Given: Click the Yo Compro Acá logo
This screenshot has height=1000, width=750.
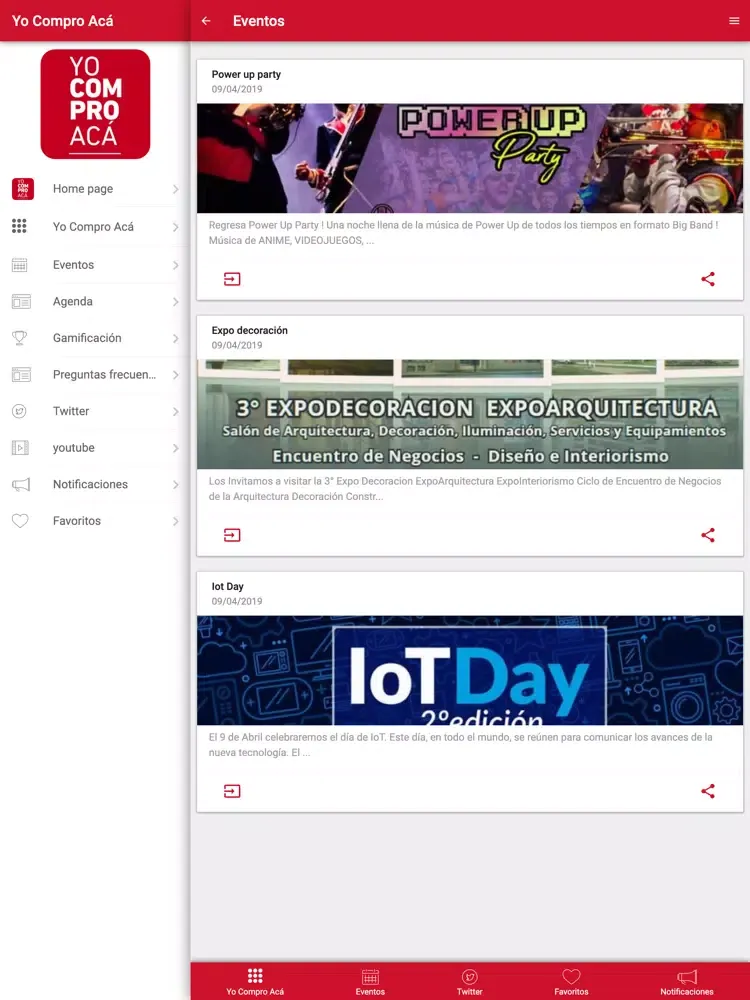Looking at the screenshot, I should point(96,104).
